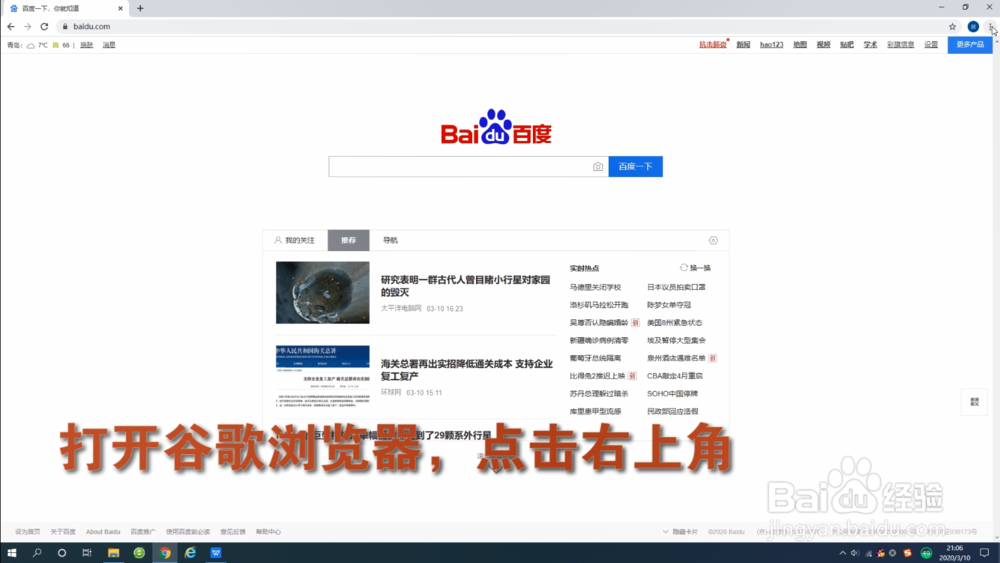Screen dimensions: 1000x563
Task: Close the Baidu browser tab
Action: [120, 8]
